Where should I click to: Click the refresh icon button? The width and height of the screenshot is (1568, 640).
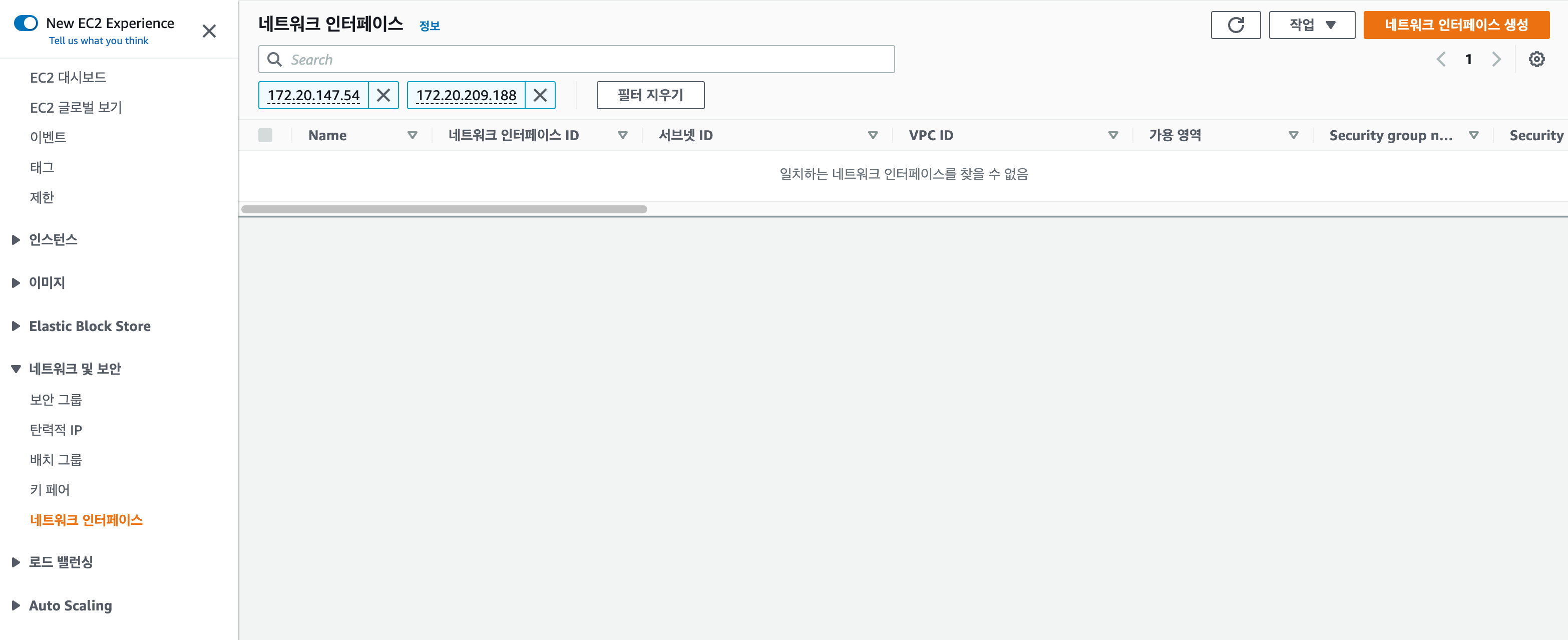1235,25
